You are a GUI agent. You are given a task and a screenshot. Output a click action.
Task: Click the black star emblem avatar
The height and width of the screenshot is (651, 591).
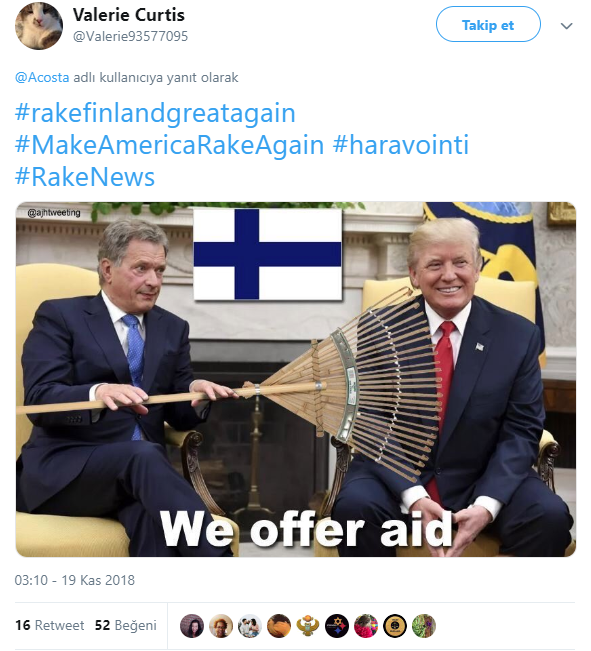coord(337,626)
